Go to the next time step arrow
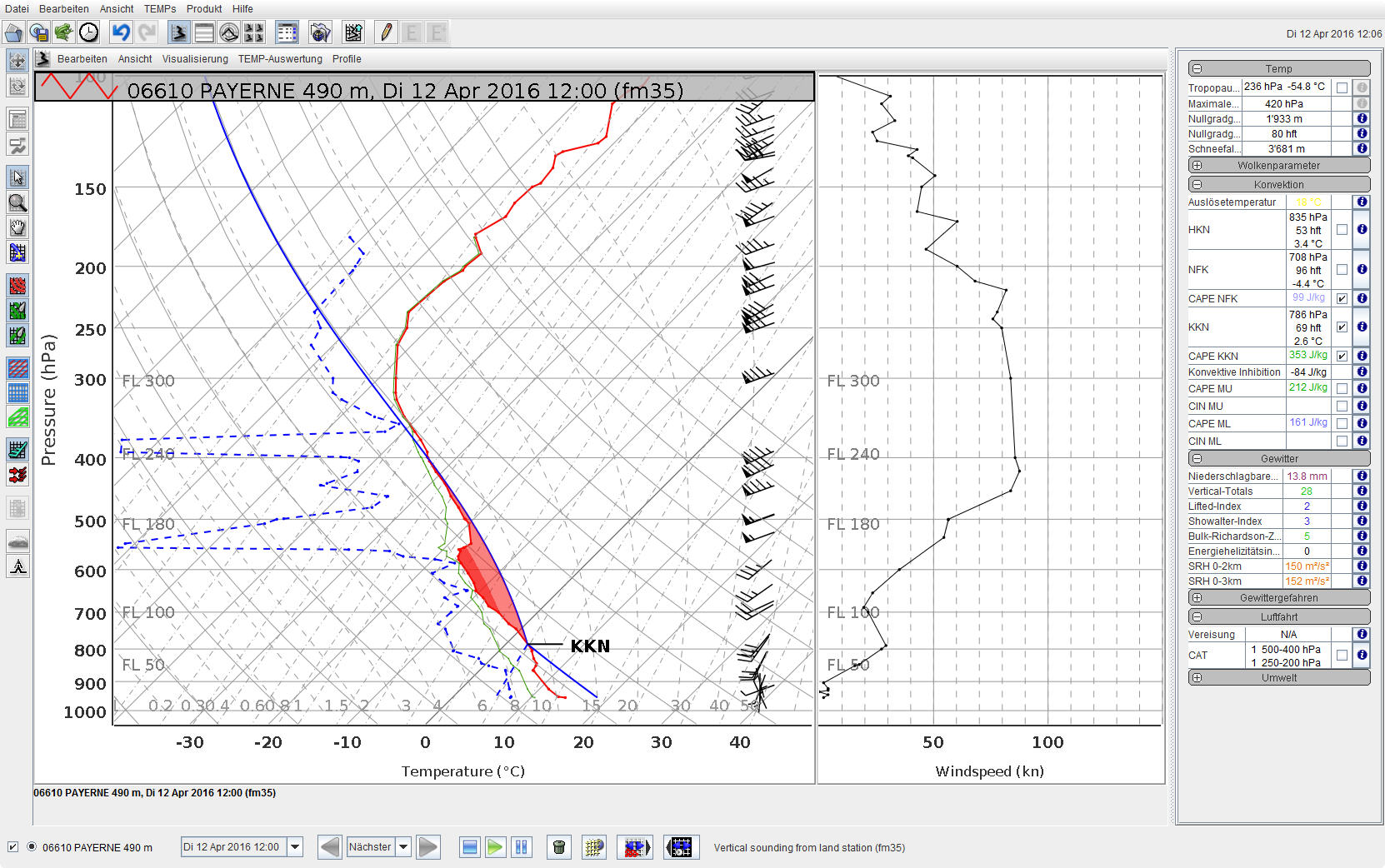This screenshot has height=868, width=1385. click(x=428, y=847)
